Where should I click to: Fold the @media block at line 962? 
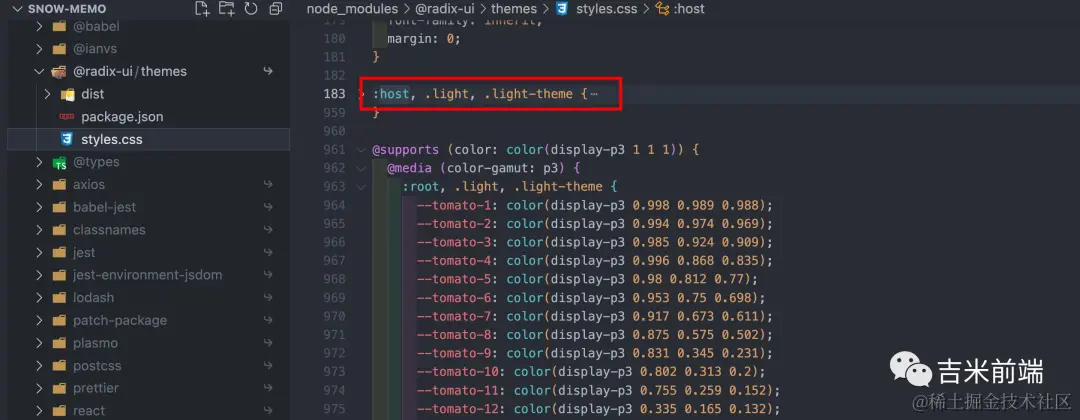362,168
